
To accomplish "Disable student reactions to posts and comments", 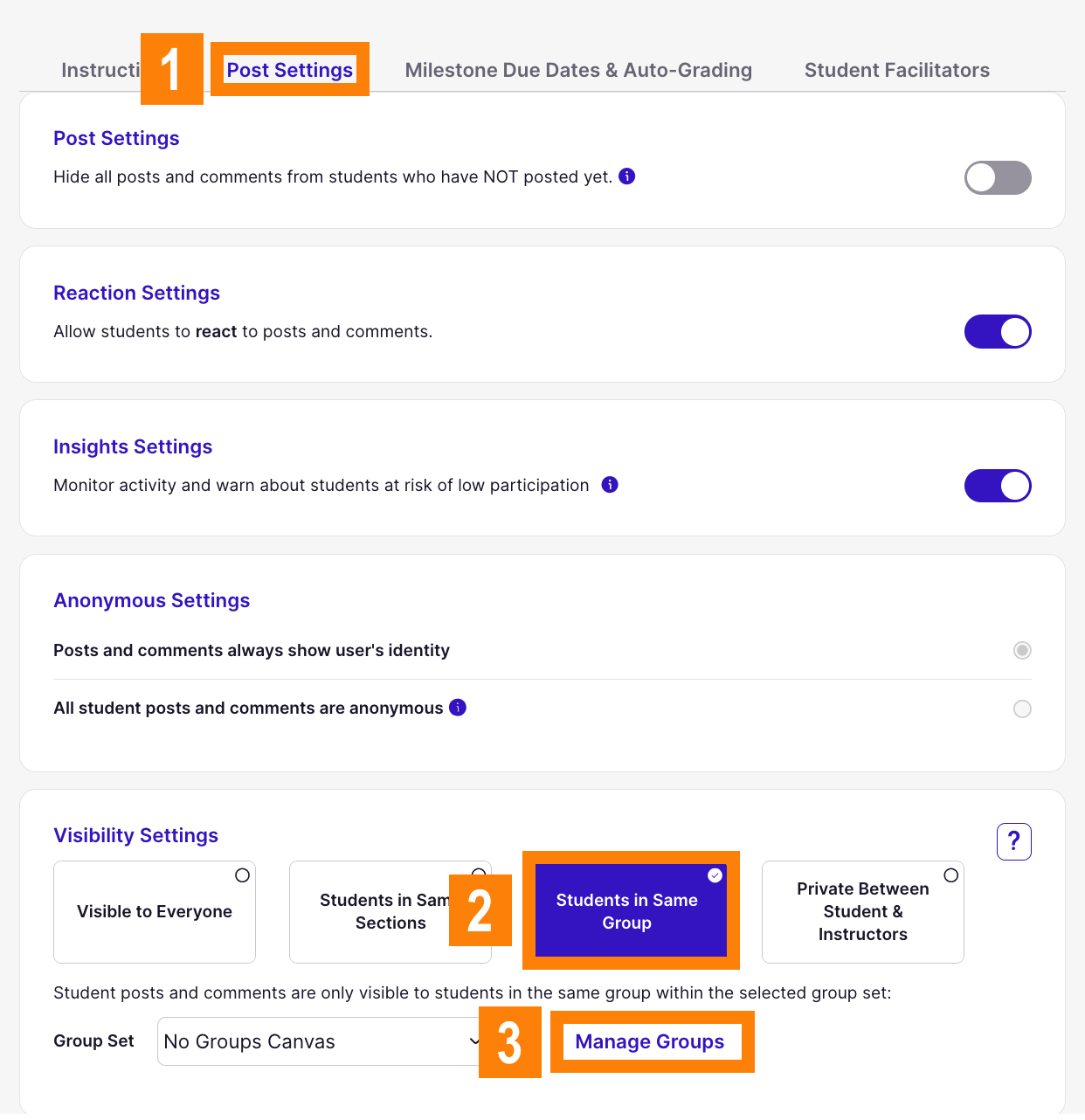I will 998,332.
